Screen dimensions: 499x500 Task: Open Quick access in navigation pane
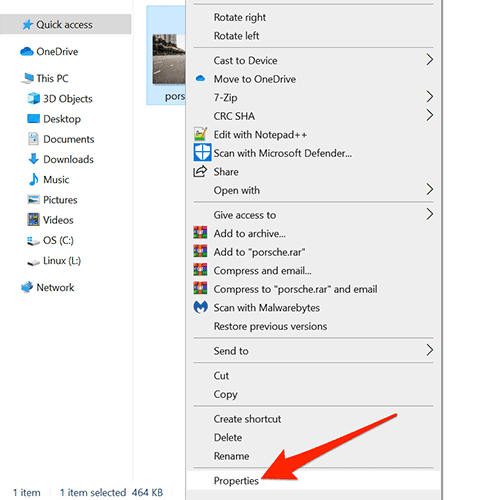click(x=65, y=24)
